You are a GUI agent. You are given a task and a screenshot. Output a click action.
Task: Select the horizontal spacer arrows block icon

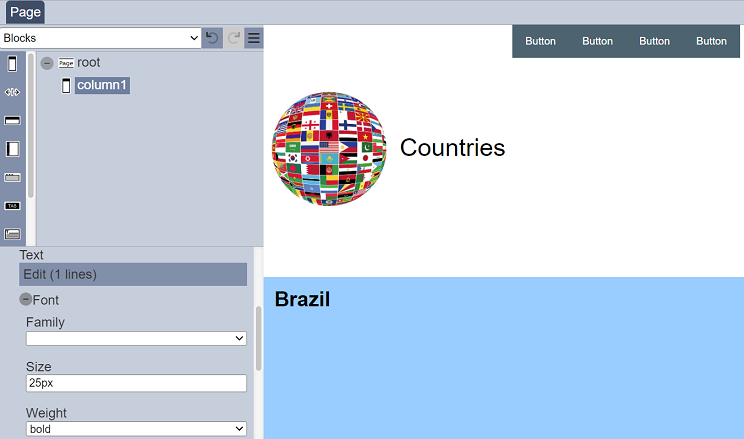[12, 92]
